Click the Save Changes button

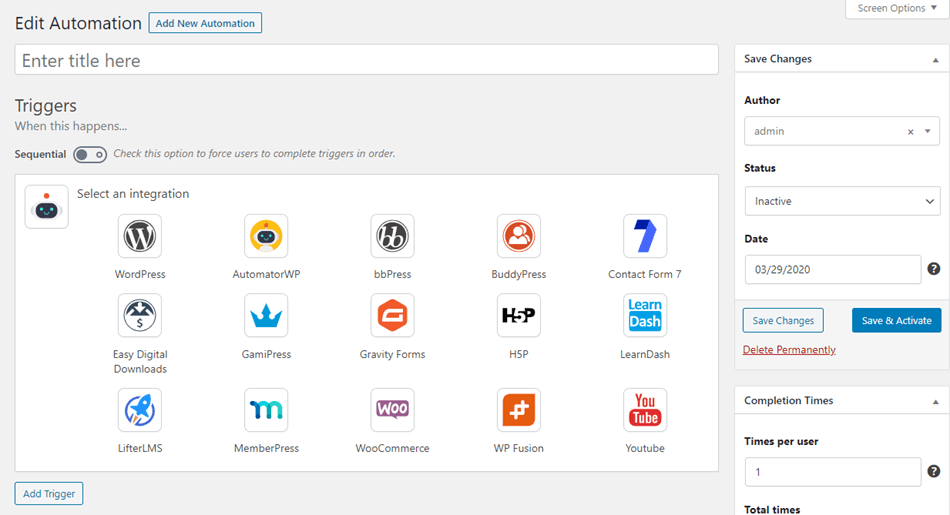coord(783,321)
